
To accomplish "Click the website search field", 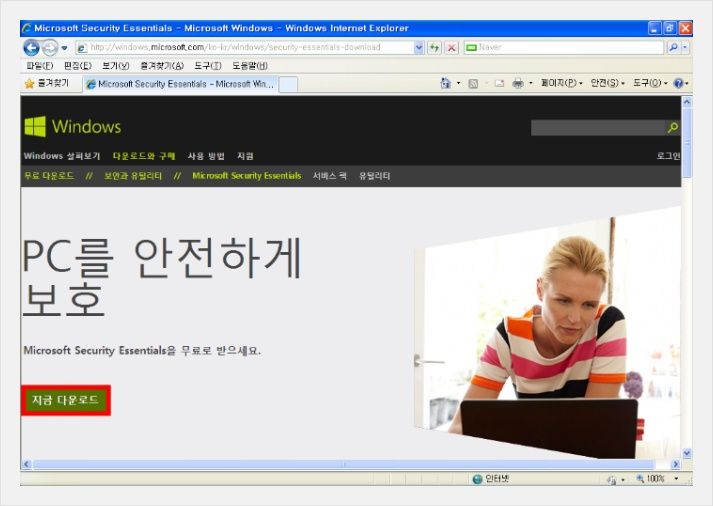I will [x=598, y=128].
